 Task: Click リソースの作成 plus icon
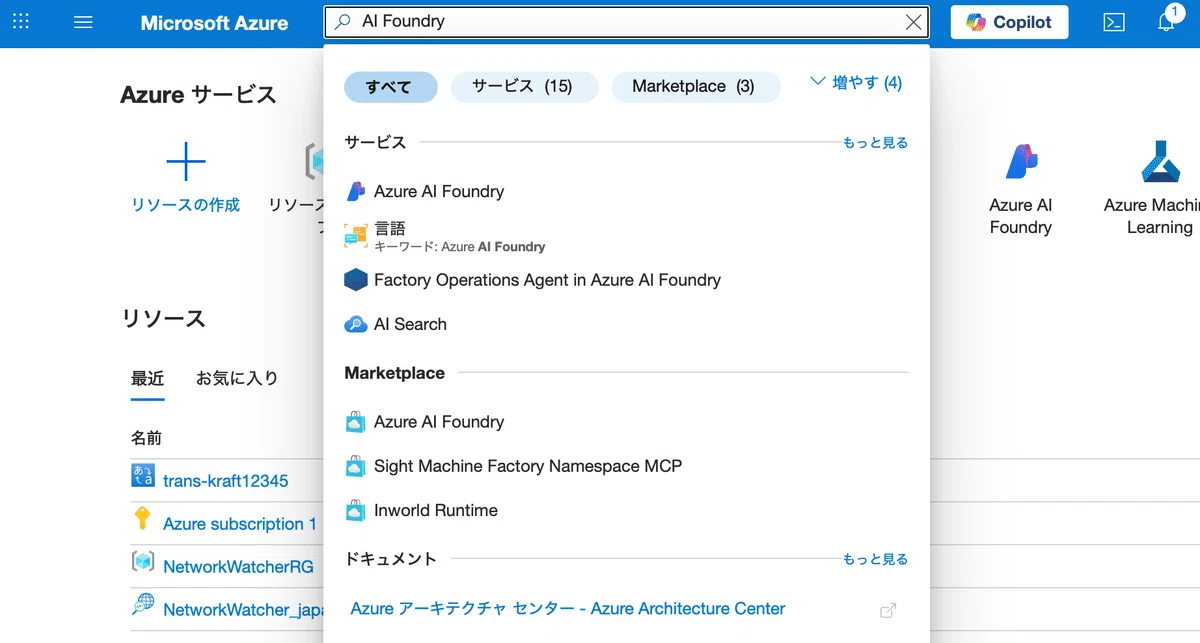(185, 161)
